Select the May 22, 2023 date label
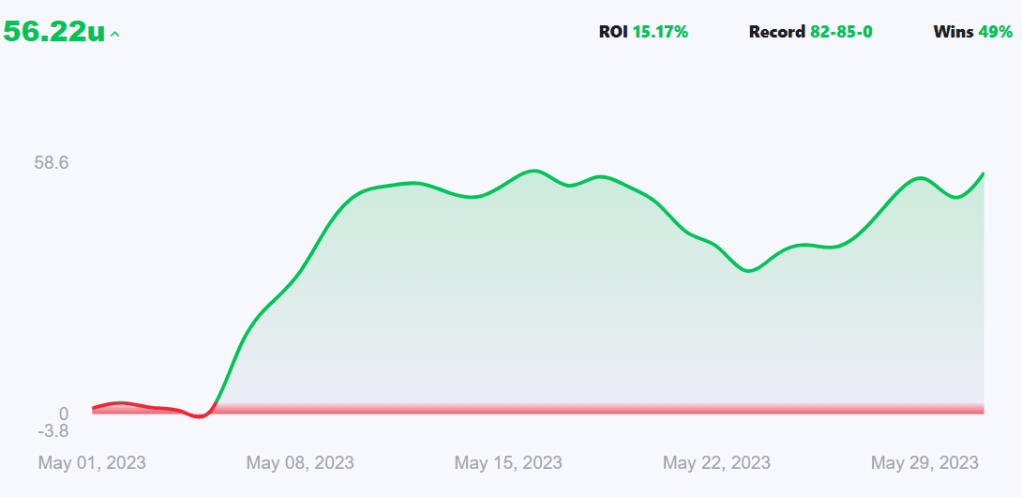The height and width of the screenshot is (497, 1022). point(717,463)
